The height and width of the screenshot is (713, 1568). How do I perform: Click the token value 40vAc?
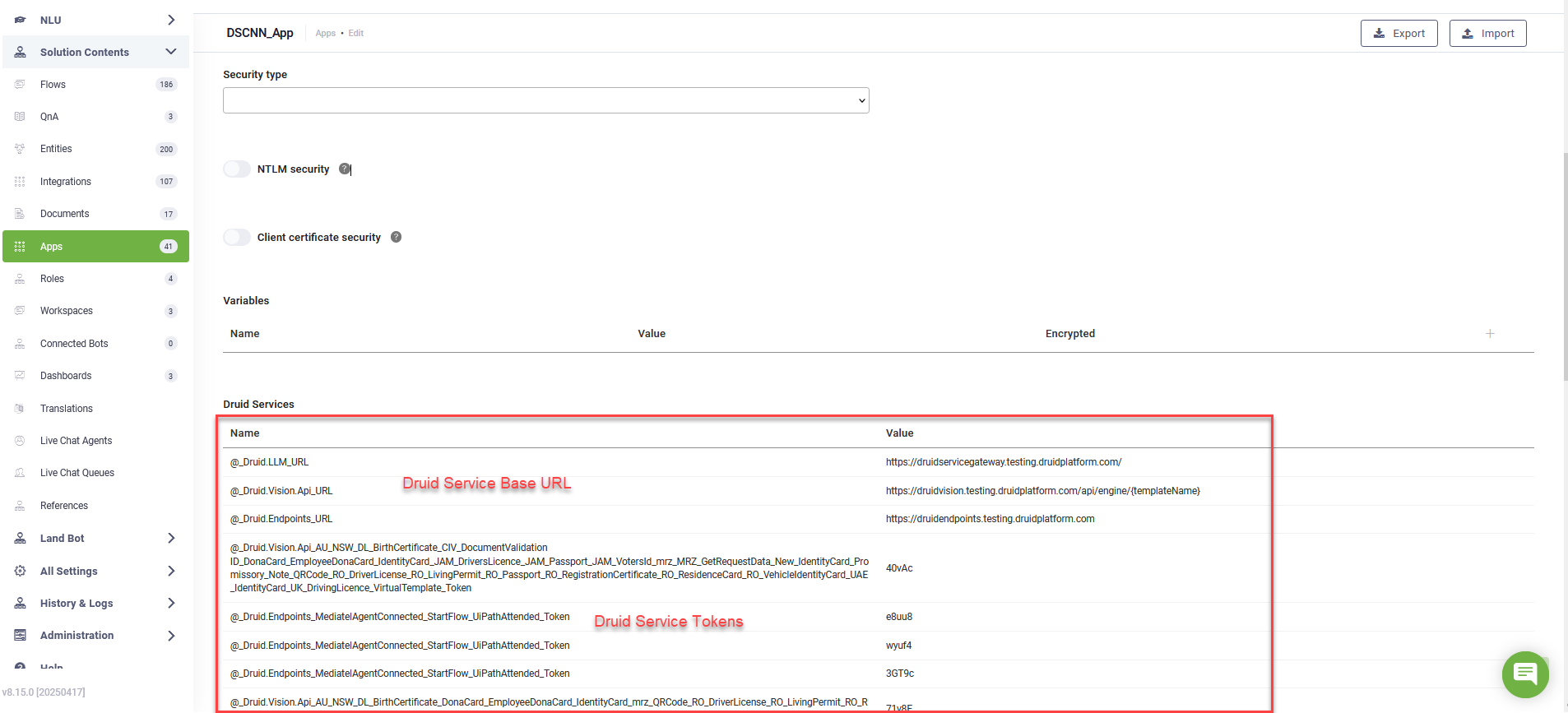tap(899, 568)
